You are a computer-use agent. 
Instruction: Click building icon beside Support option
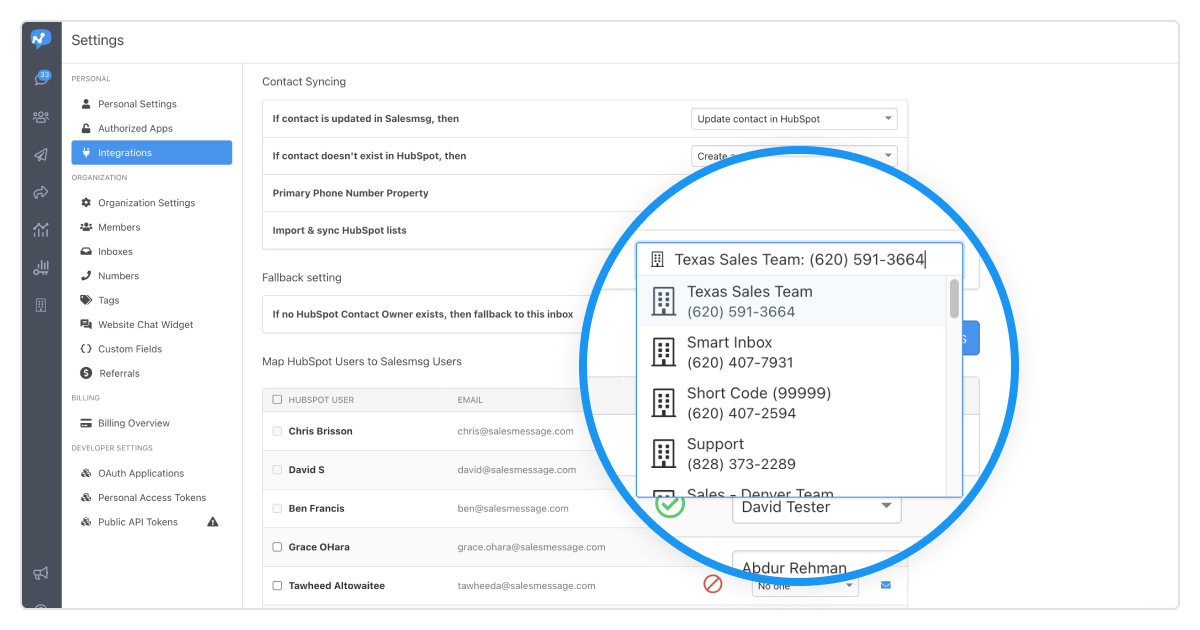pos(663,453)
